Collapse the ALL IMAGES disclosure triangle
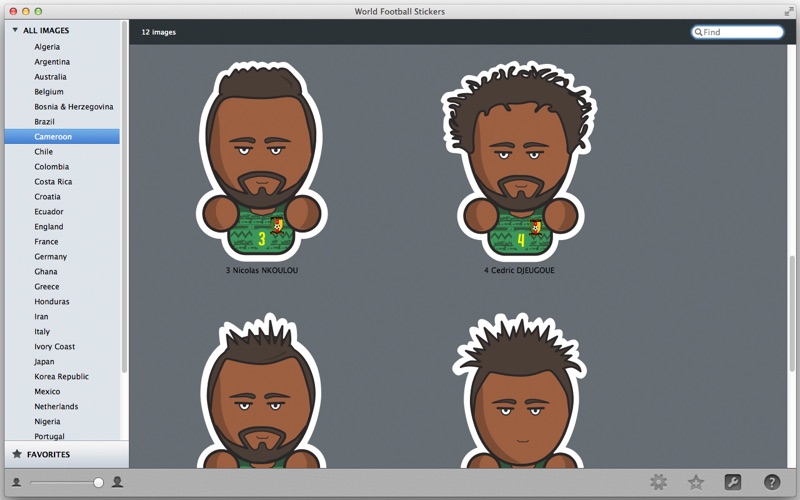Image resolution: width=800 pixels, height=500 pixels. tap(15, 30)
